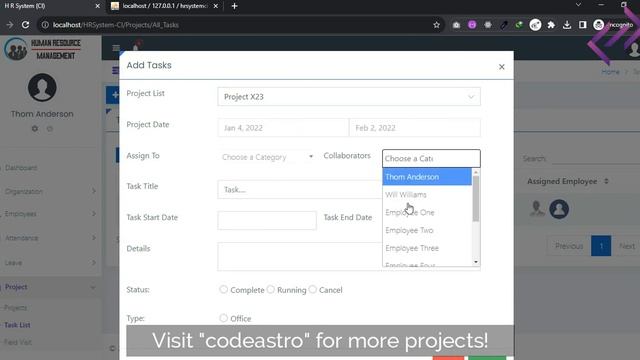Close the H R System (CI) tab
Screen dimensions: 640x360
pyautogui.click(x=97, y=6)
